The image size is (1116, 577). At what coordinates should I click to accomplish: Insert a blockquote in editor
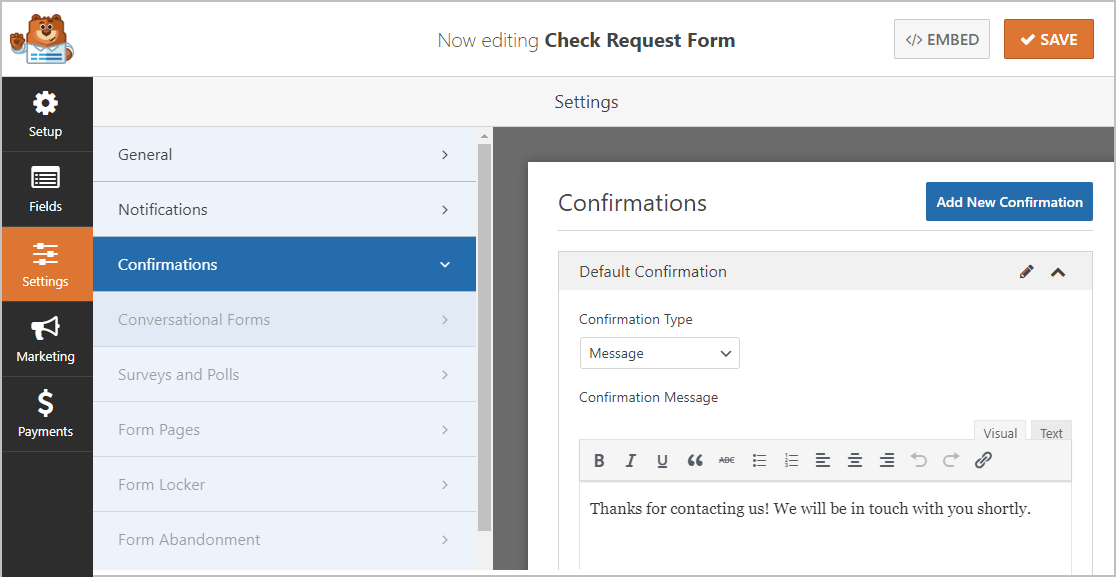(x=695, y=460)
